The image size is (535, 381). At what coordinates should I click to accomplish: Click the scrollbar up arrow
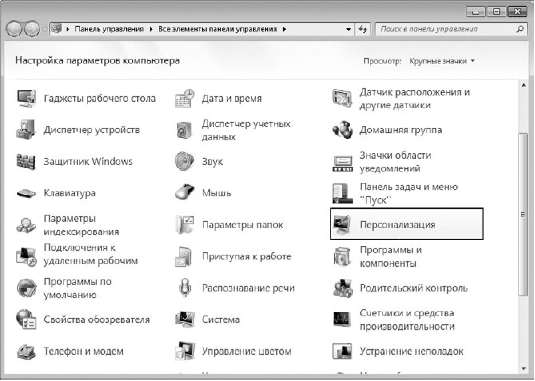click(524, 86)
